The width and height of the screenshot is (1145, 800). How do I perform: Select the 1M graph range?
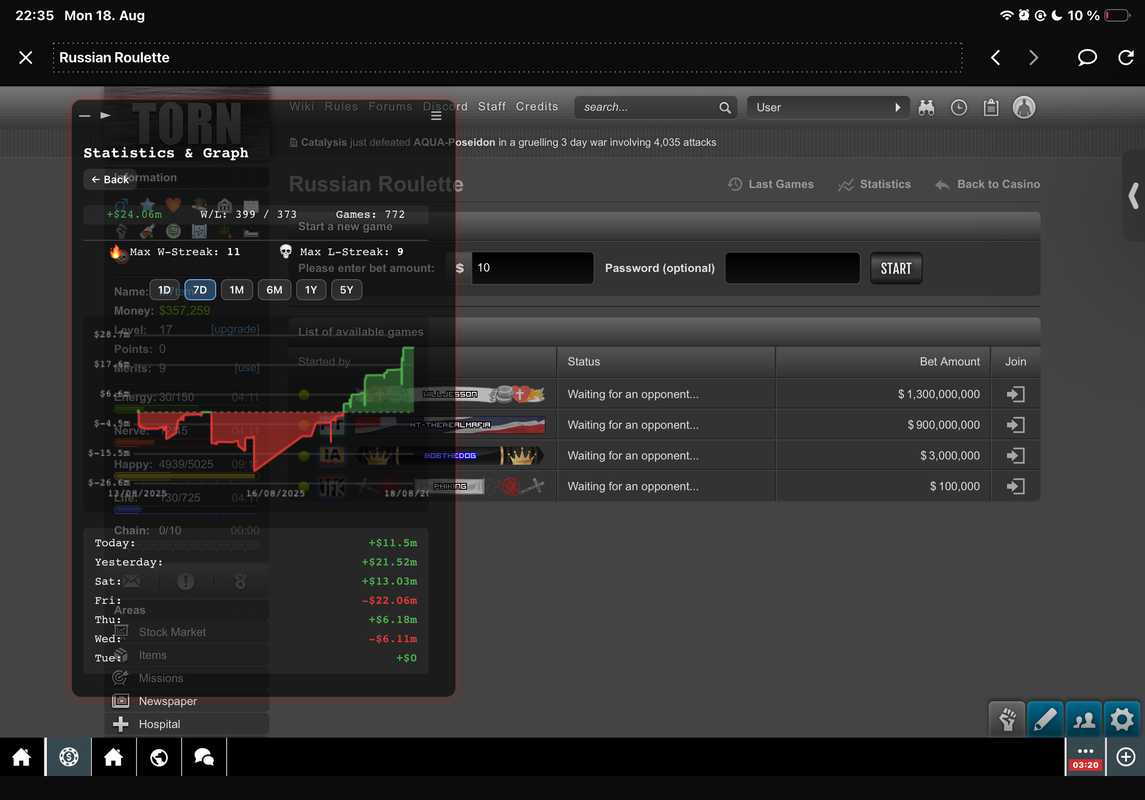coord(237,290)
